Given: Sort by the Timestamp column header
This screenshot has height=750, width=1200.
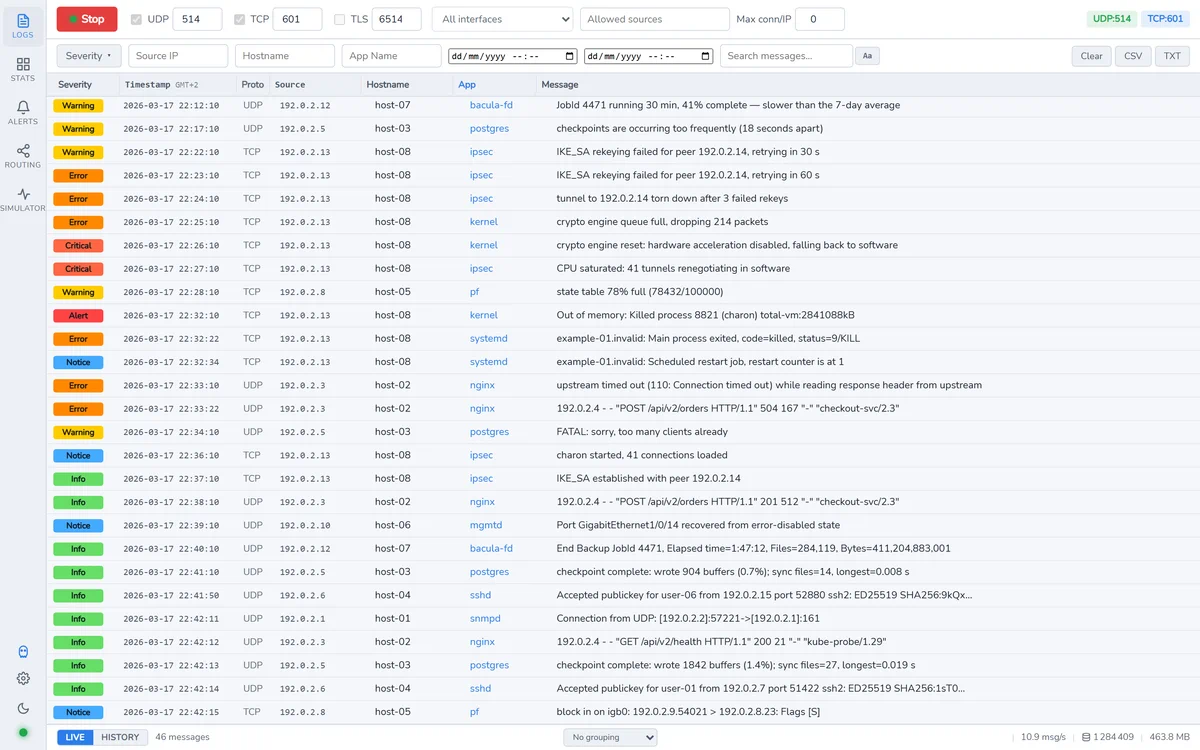Looking at the screenshot, I should click(x=161, y=85).
